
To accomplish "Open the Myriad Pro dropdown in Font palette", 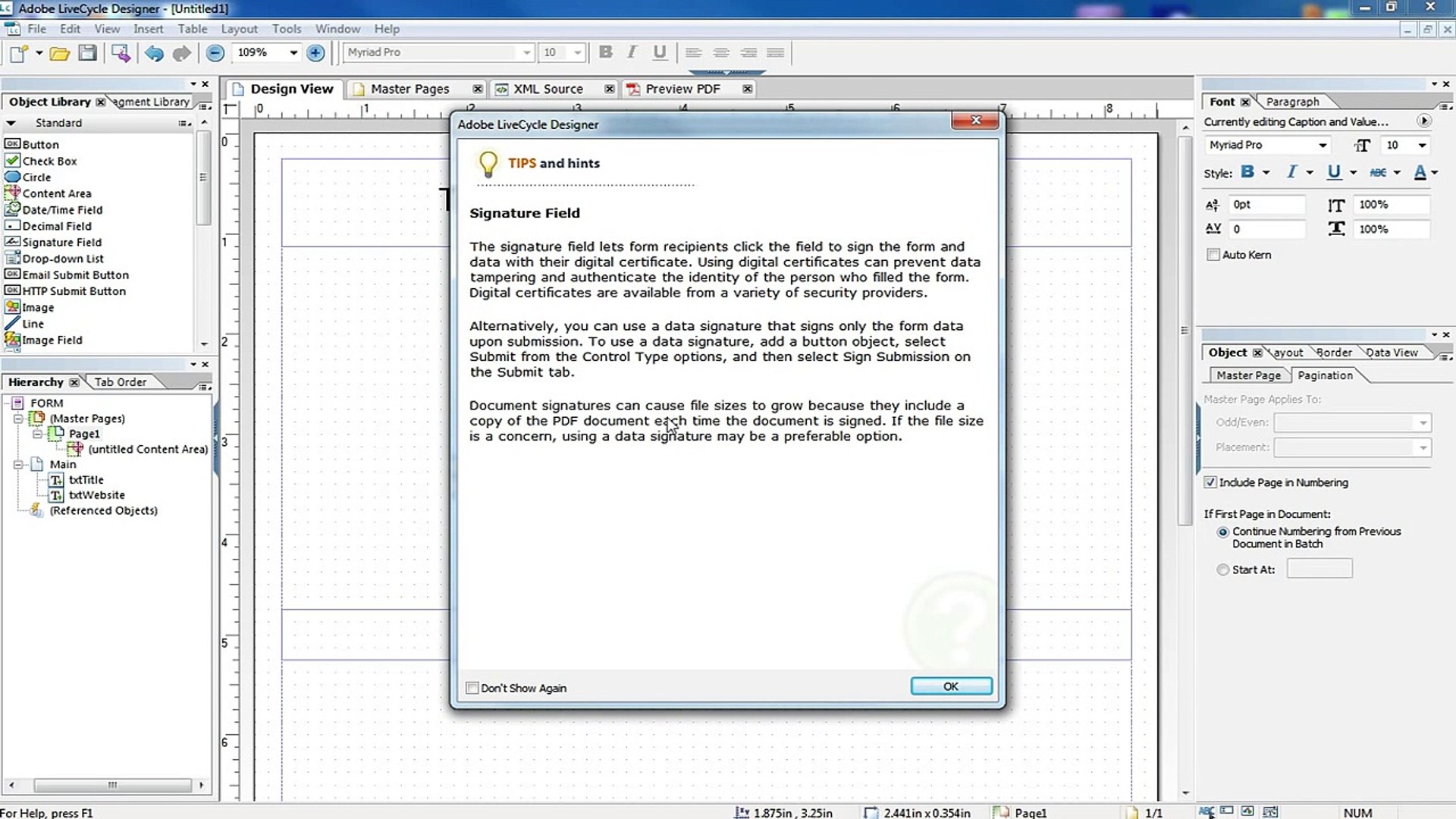I will (x=1323, y=145).
